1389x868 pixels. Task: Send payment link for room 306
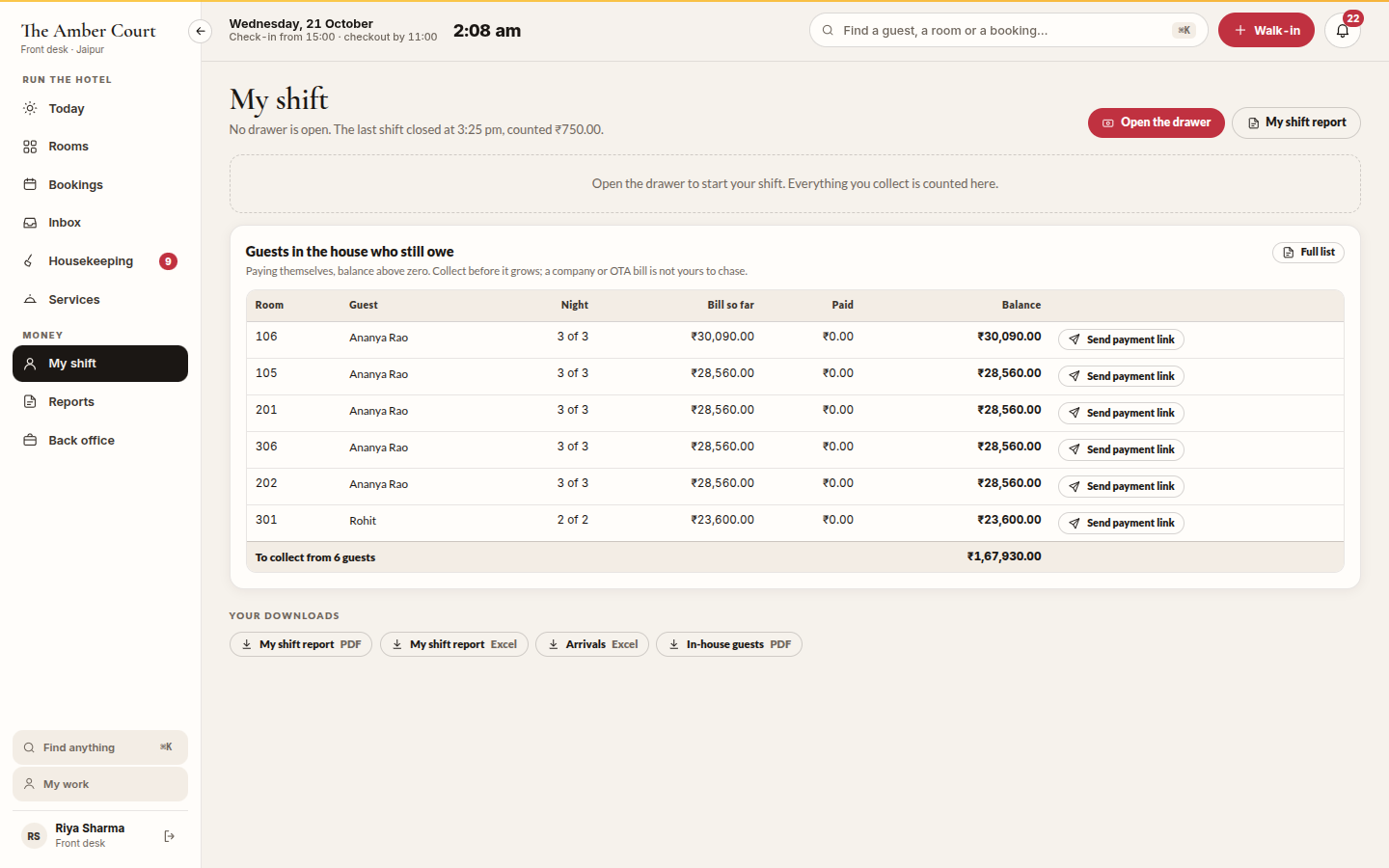(x=1121, y=449)
